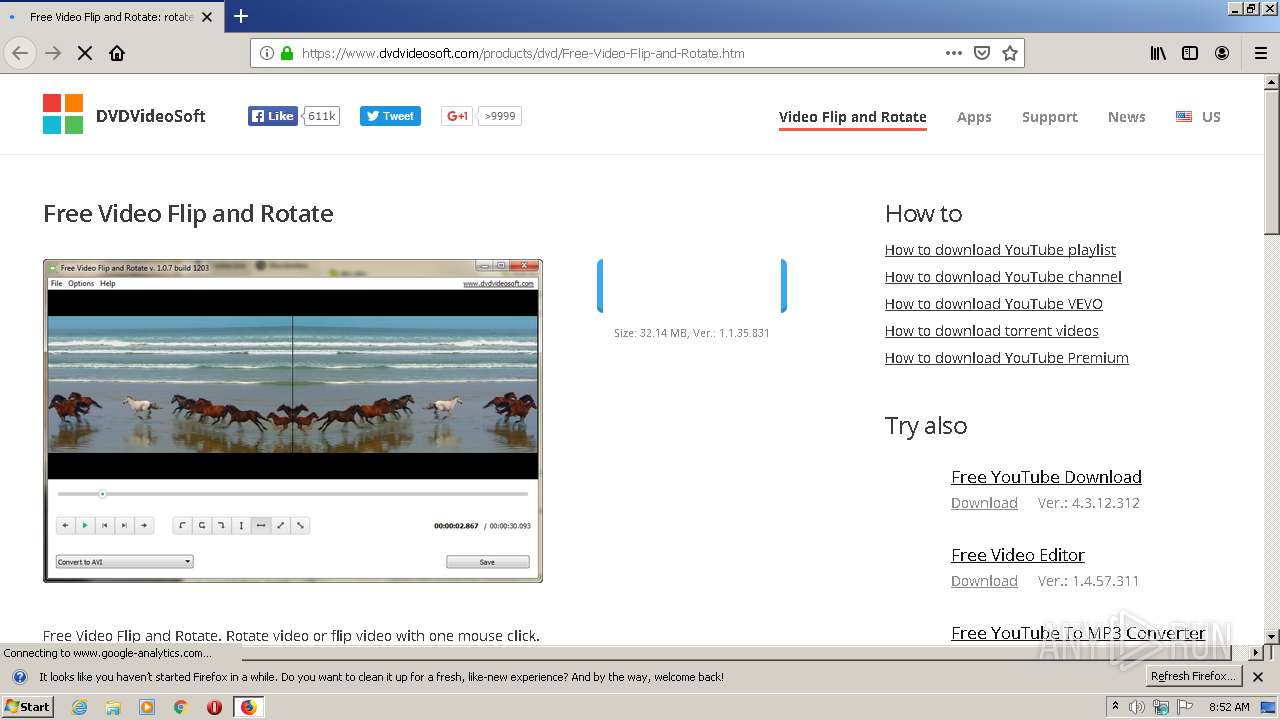The height and width of the screenshot is (720, 1280).
Task: Click the blue download button placeholder
Action: tap(692, 286)
